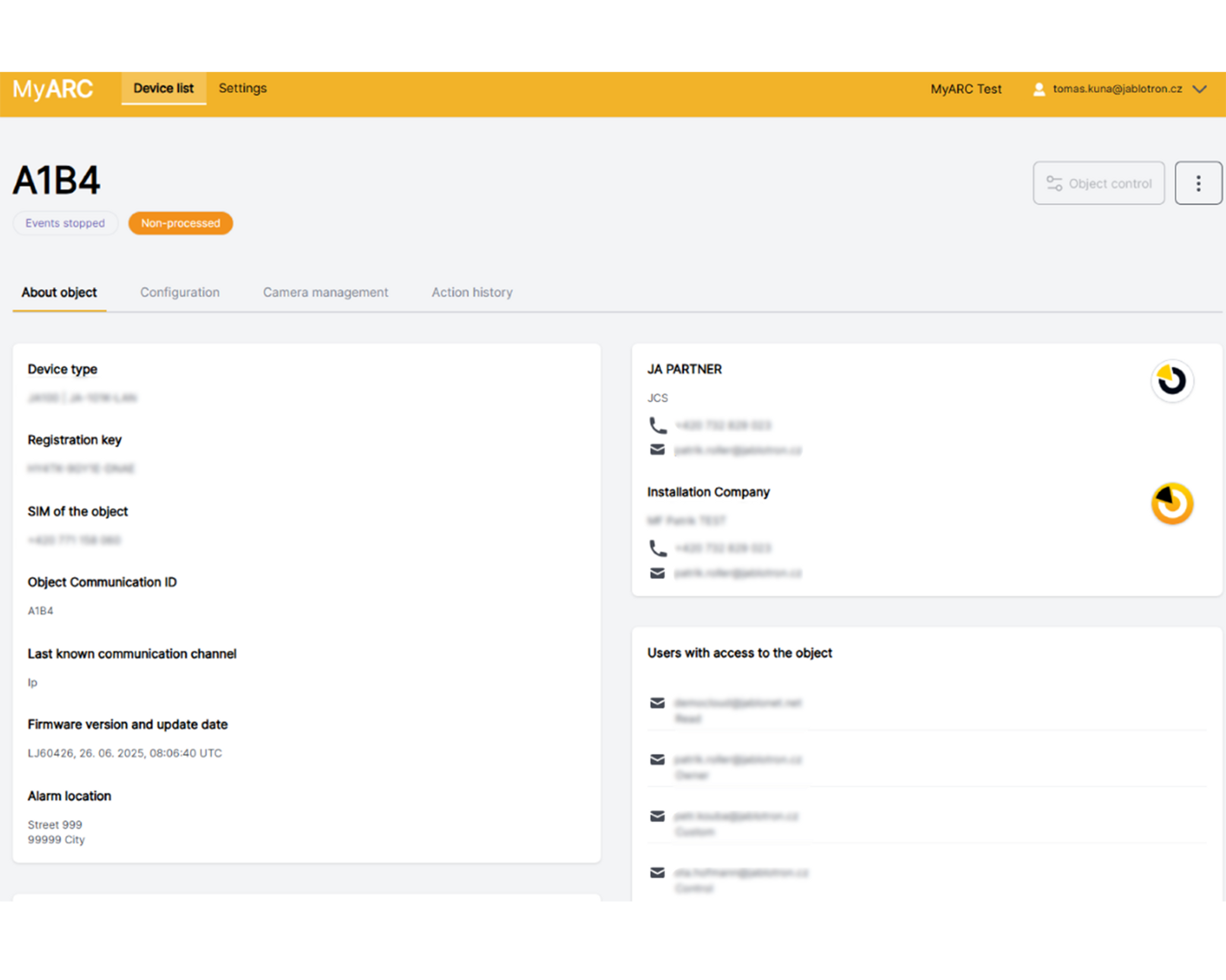1226x980 pixels.
Task: Click the Installation Company email envelope icon
Action: [x=657, y=573]
